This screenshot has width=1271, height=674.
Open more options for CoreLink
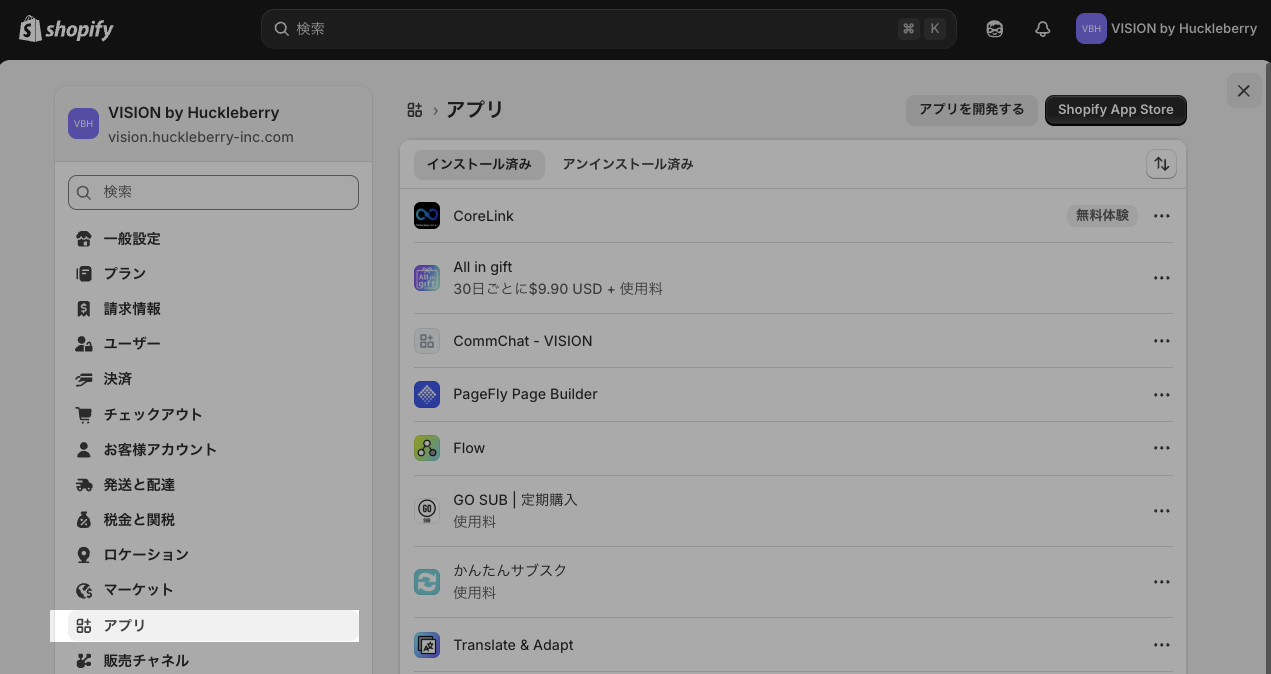pos(1161,216)
